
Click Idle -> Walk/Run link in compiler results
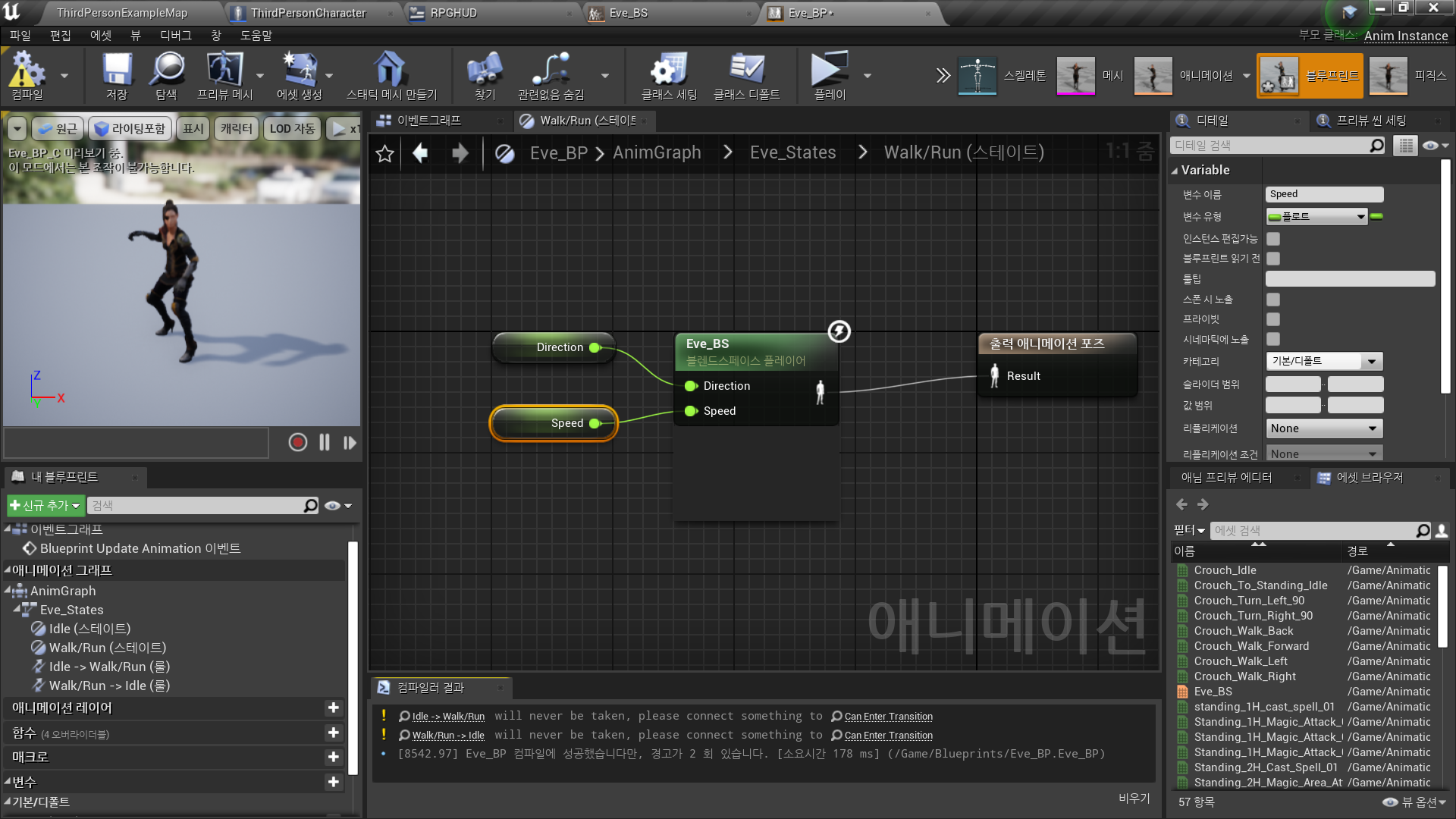click(447, 716)
